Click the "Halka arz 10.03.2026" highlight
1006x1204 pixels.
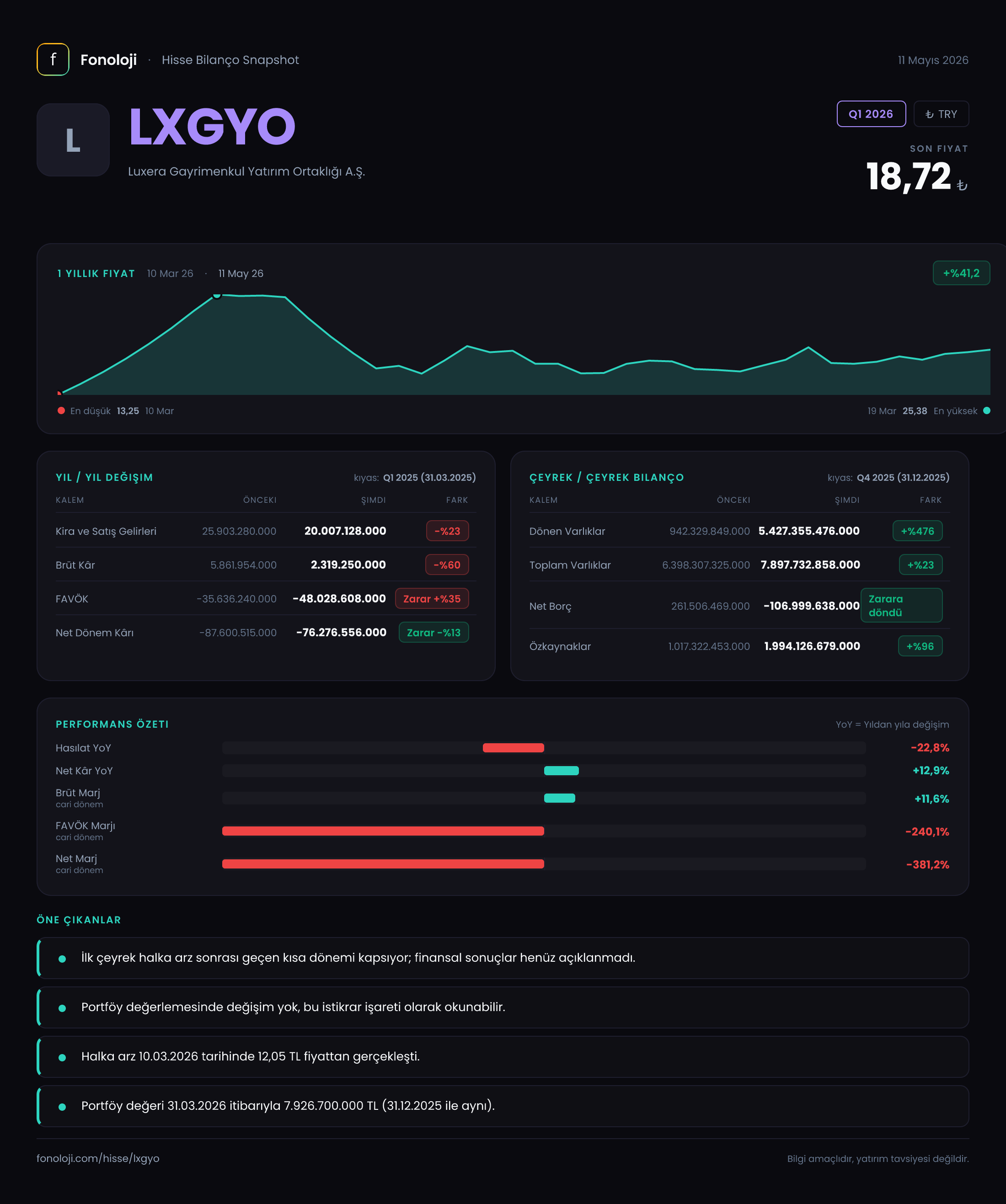[x=503, y=1057]
